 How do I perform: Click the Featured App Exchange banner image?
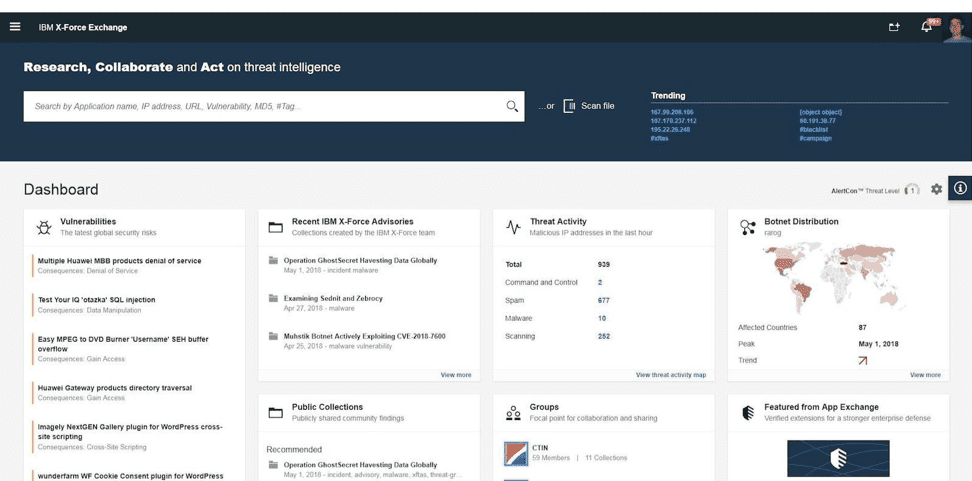point(837,458)
